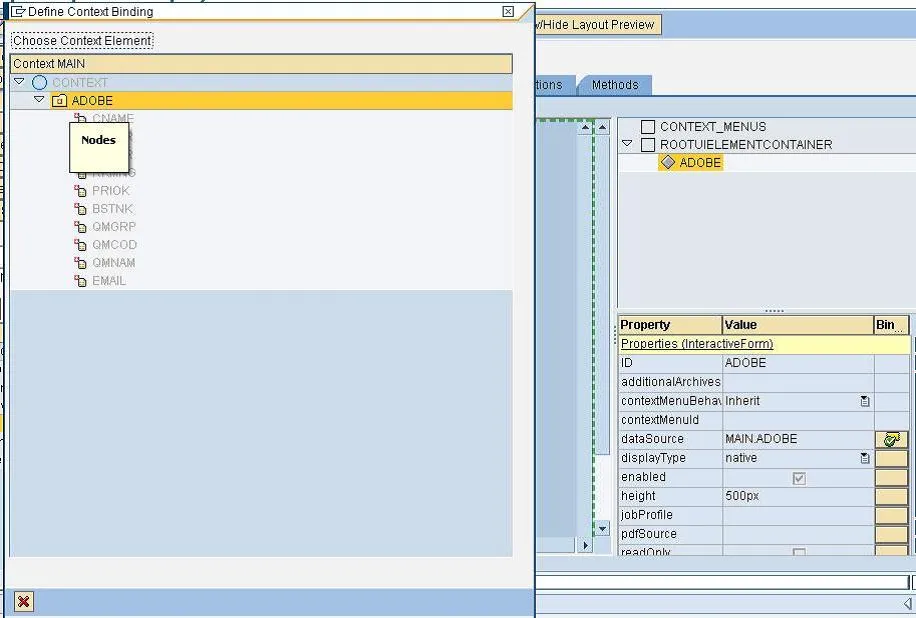This screenshot has height=618, width=916.
Task: Select the ADOBE diamond icon under ROOTUIELEMENTCONTAINER
Action: [x=668, y=162]
